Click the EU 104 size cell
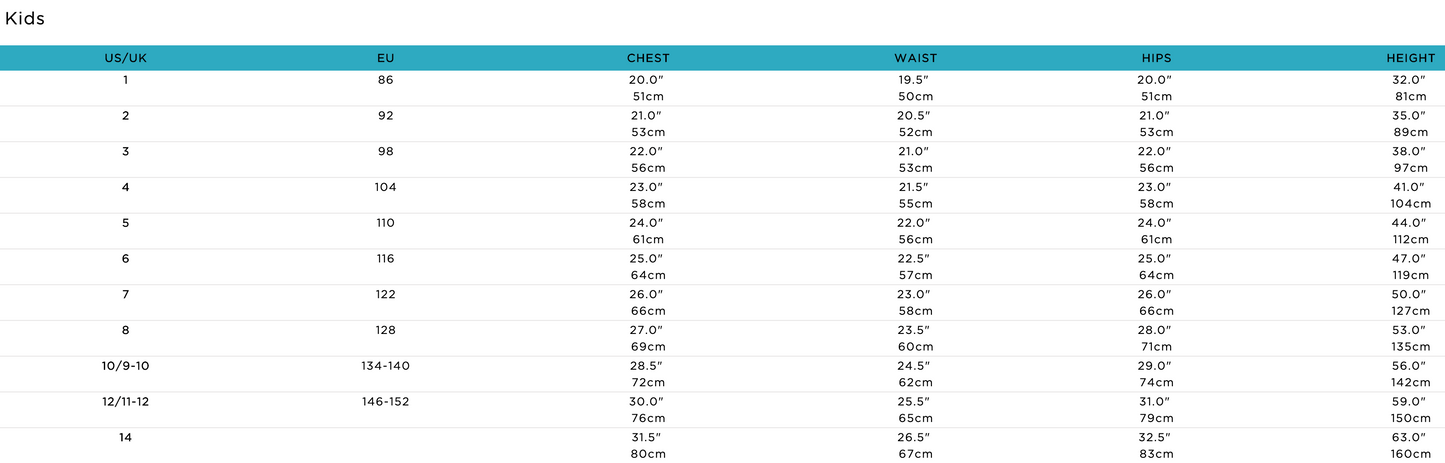Screen dimensions: 1445x463 tap(385, 187)
